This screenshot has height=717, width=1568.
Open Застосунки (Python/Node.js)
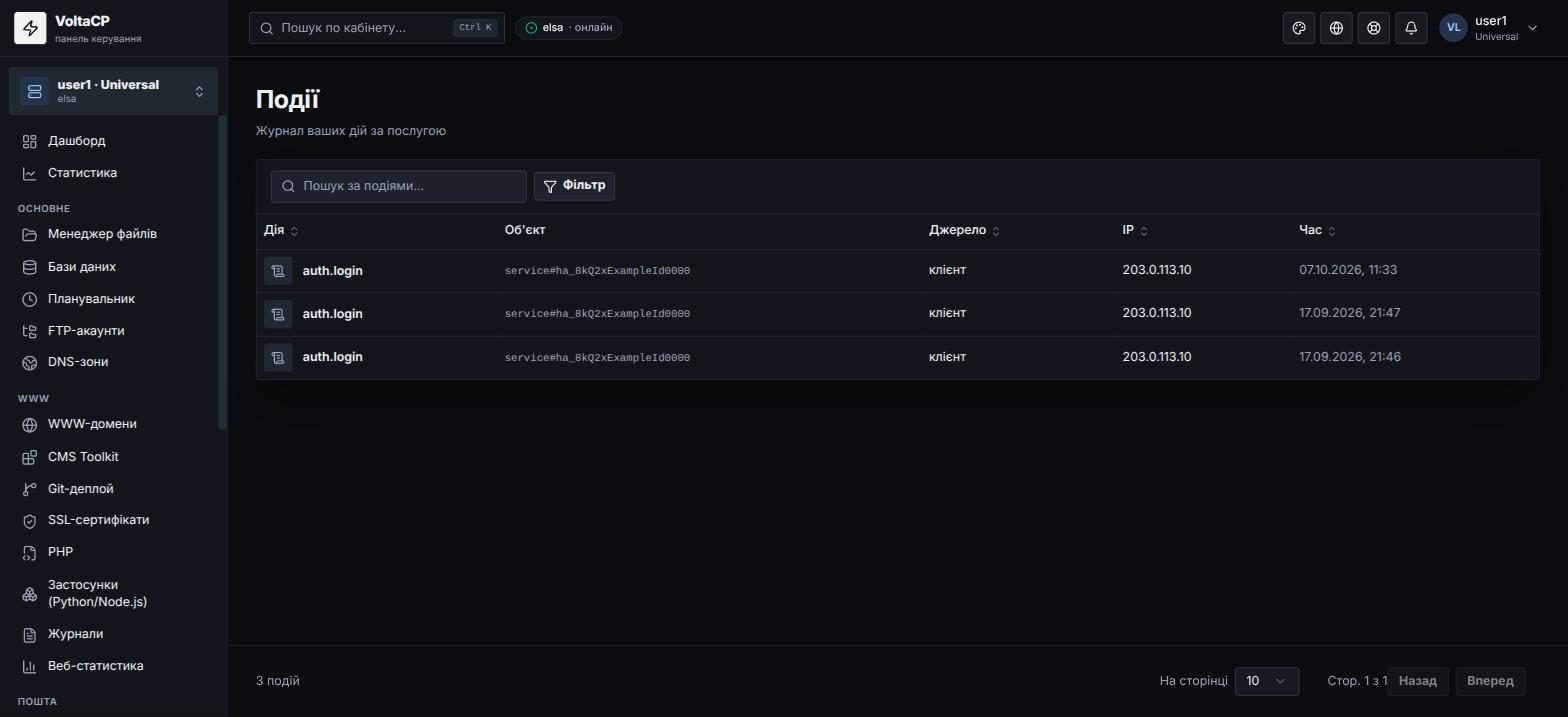pos(113,593)
